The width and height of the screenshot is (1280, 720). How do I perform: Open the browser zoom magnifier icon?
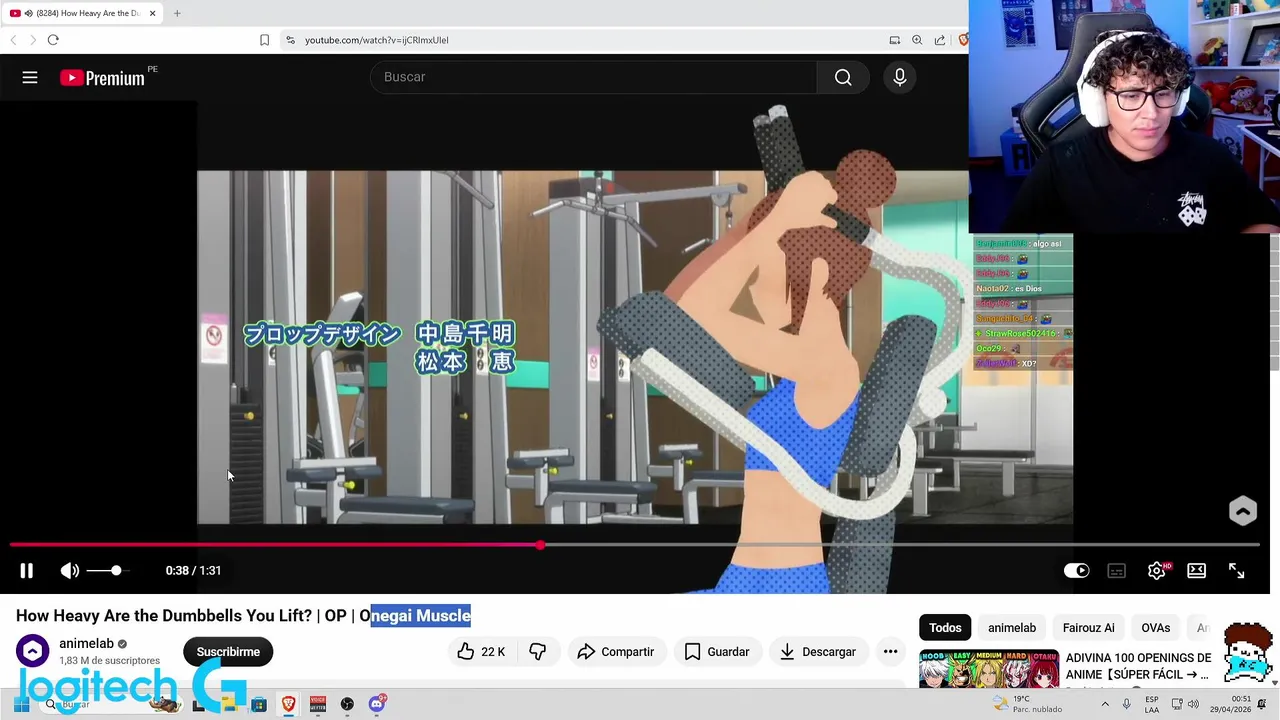917,40
